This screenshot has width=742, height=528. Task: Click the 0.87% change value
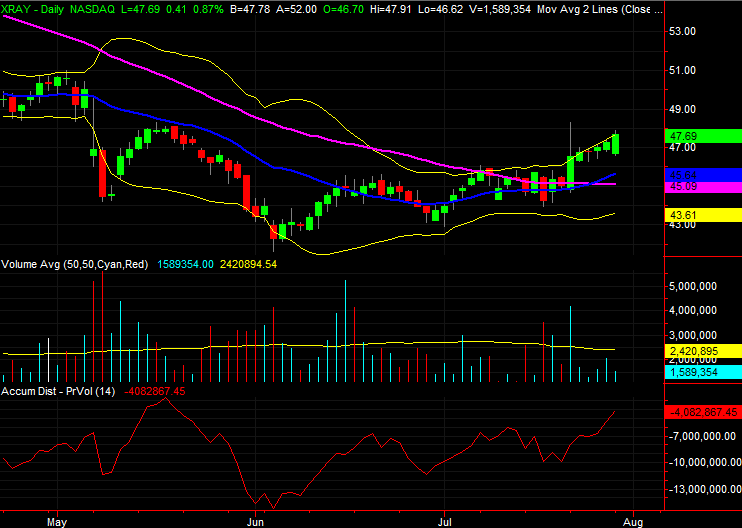(x=208, y=9)
